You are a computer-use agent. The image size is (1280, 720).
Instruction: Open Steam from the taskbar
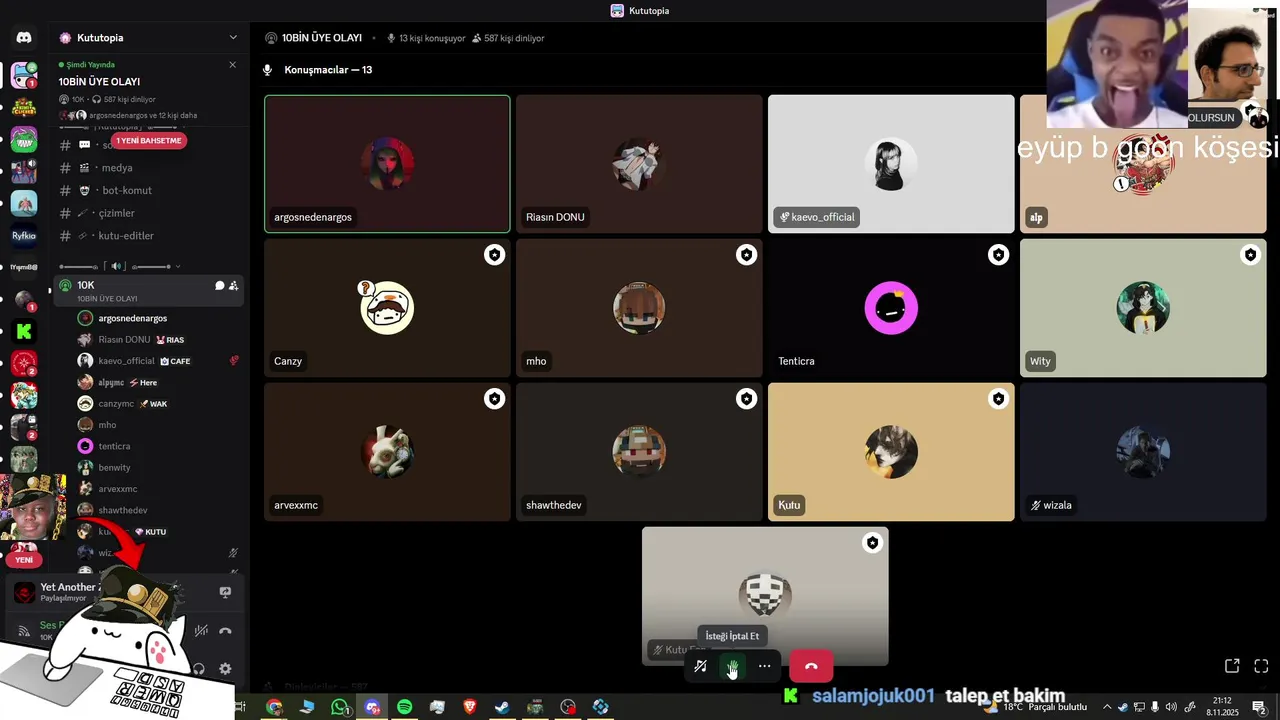pyautogui.click(x=502, y=707)
